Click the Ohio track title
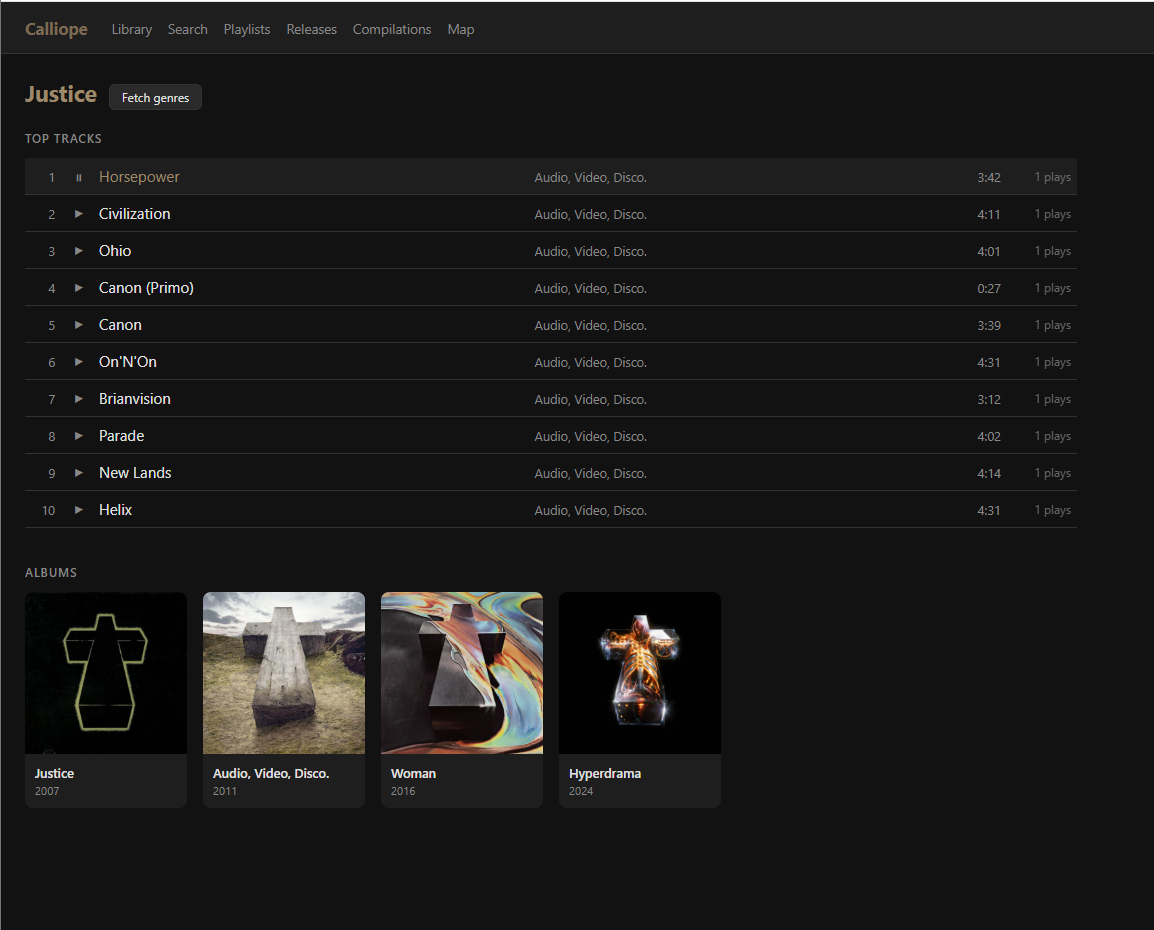This screenshot has height=930, width=1154. (115, 251)
